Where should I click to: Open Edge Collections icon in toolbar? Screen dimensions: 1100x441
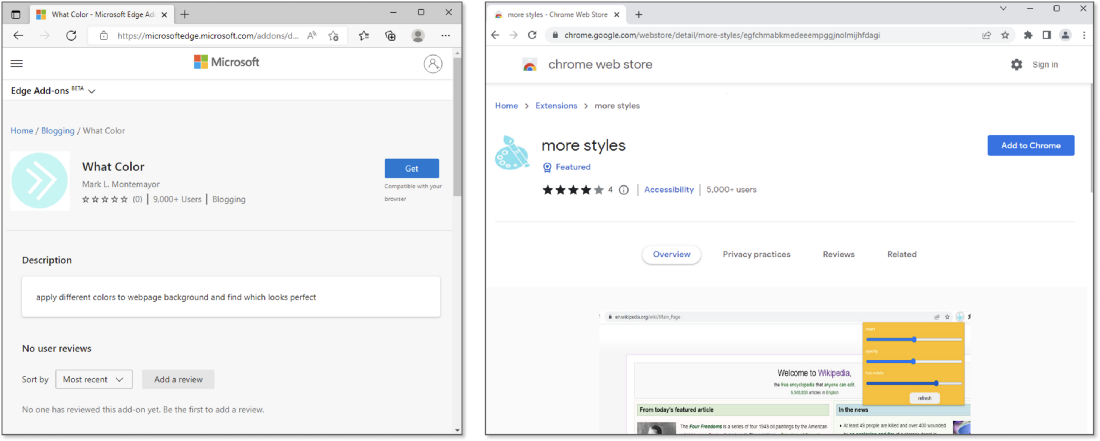pos(391,35)
